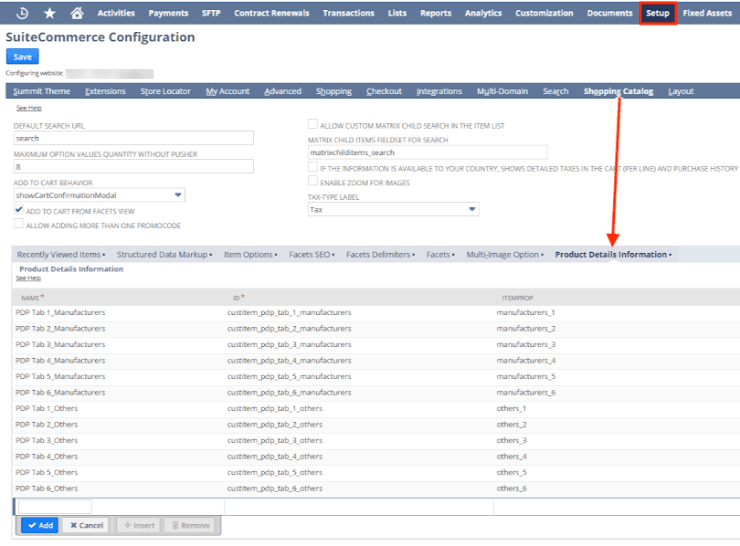Open the Customization menu
This screenshot has width=740, height=546.
(544, 13)
